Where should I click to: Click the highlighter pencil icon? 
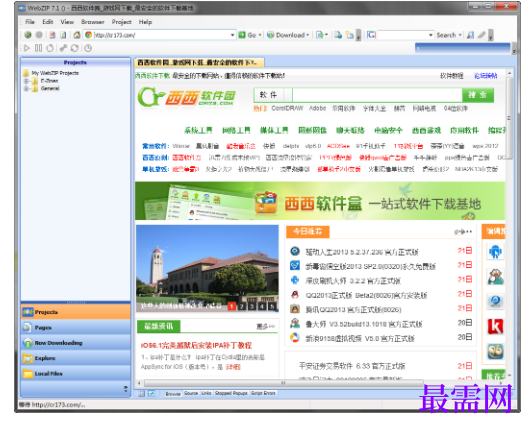click(x=482, y=35)
